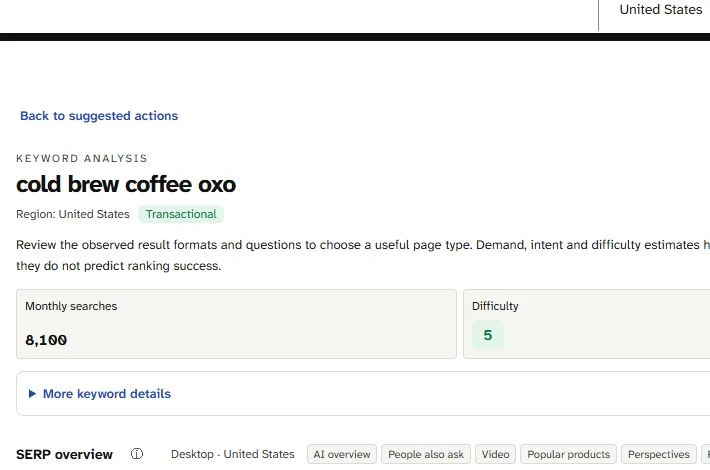
Task: Click the 'Desktop · United States' SERP label
Action: [x=233, y=454]
